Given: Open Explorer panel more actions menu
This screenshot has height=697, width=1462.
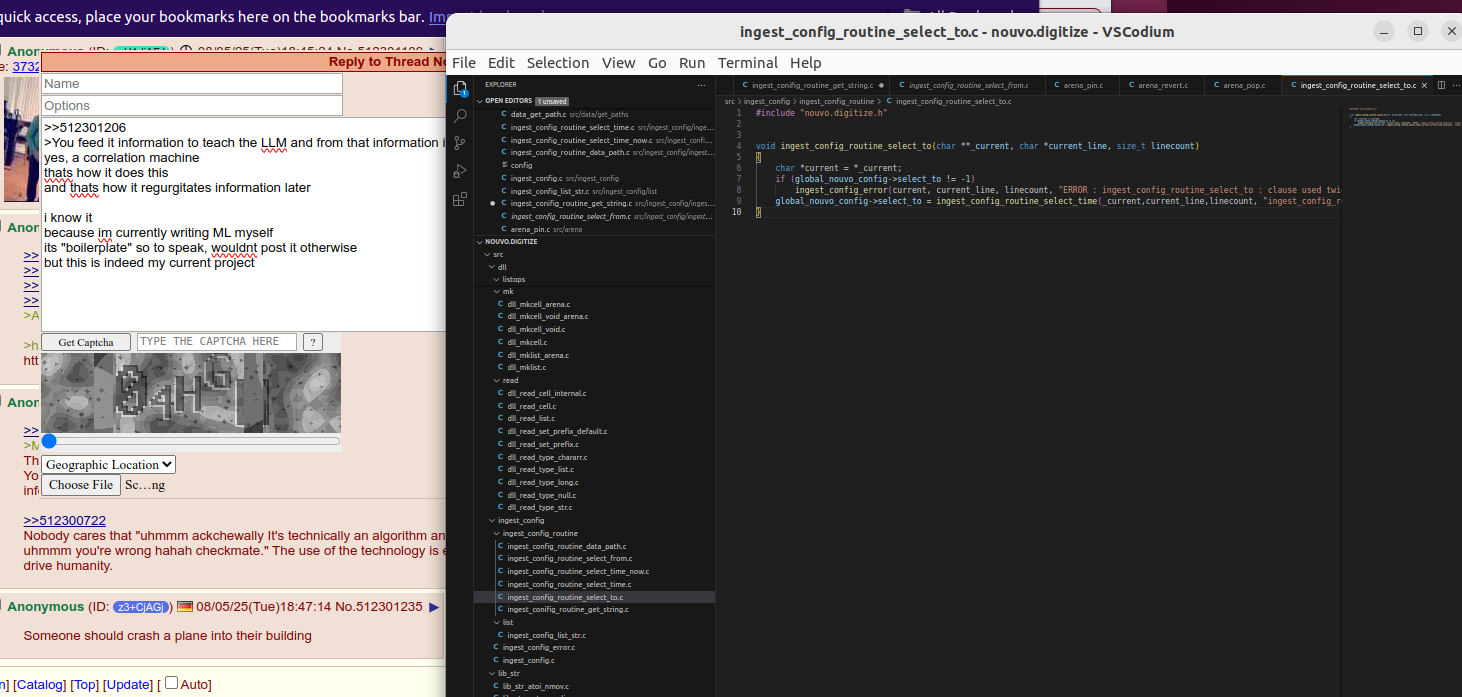Looking at the screenshot, I should click(x=701, y=85).
